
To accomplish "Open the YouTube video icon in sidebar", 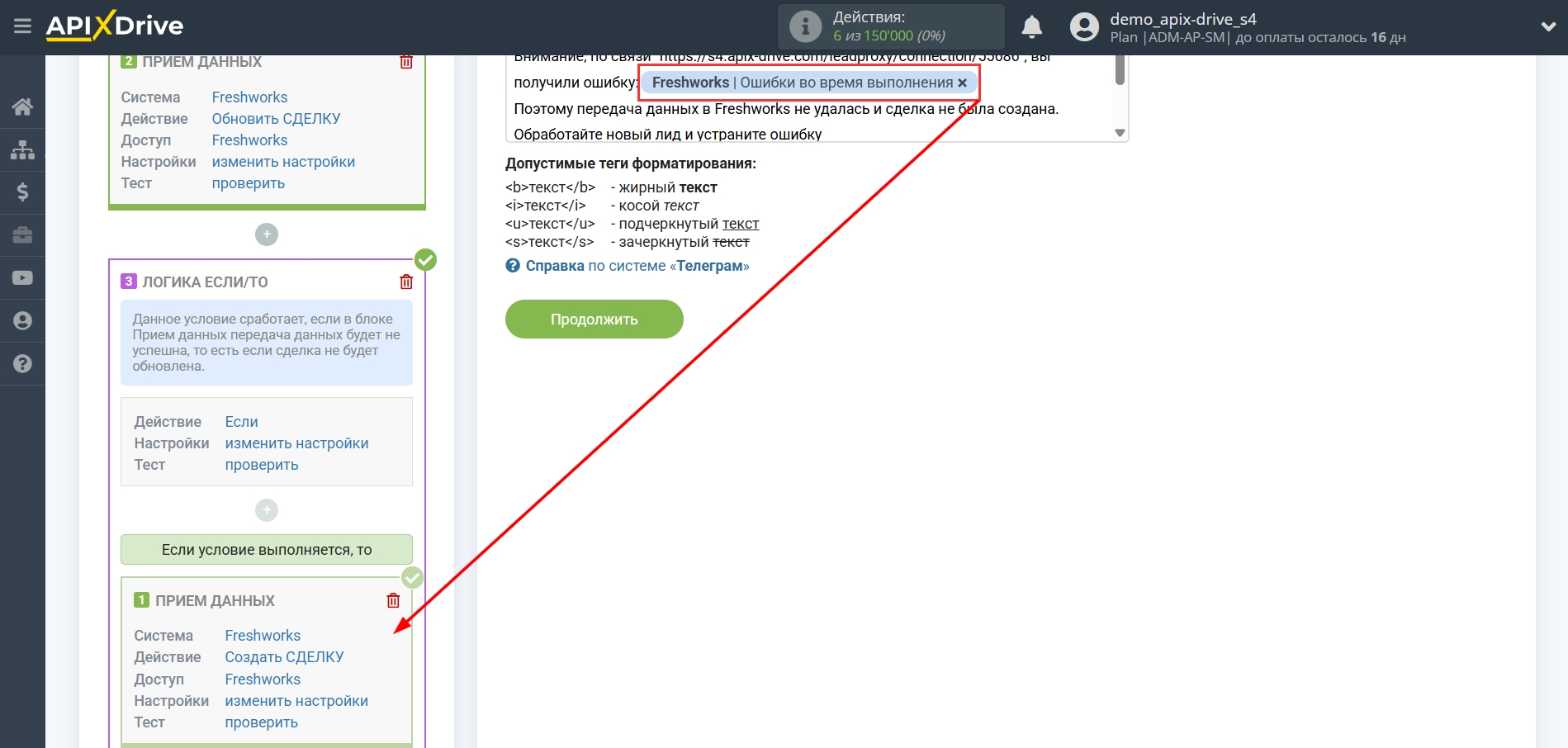I will pos(22,278).
